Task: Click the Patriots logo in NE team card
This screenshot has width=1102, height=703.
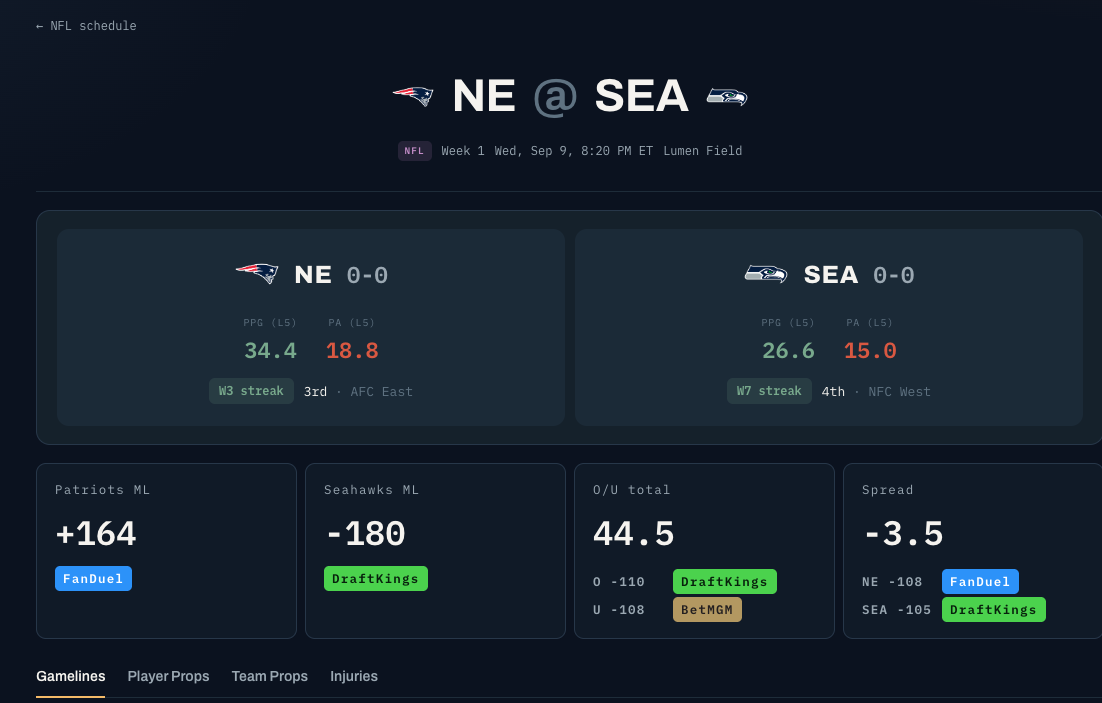Action: (257, 273)
